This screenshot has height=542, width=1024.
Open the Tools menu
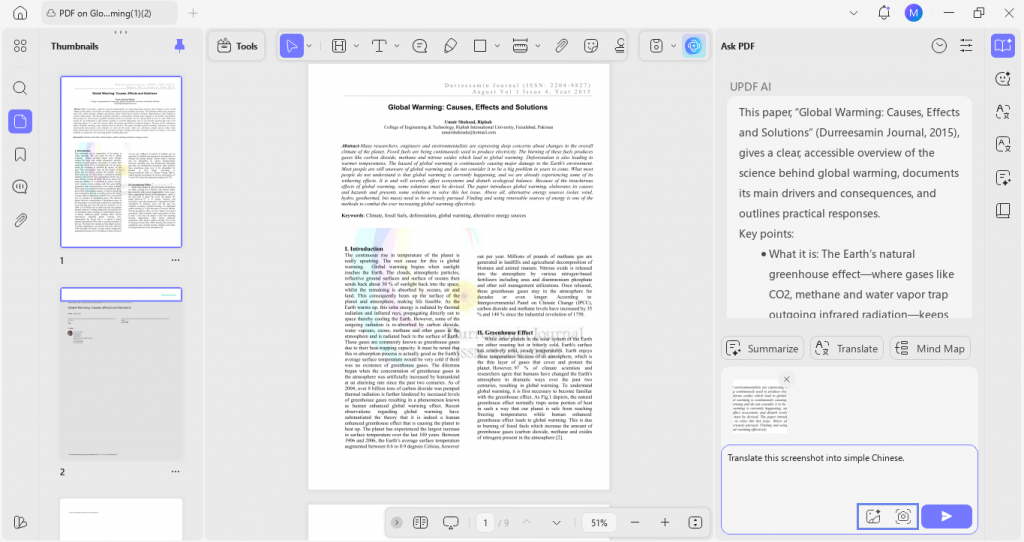[x=237, y=46]
